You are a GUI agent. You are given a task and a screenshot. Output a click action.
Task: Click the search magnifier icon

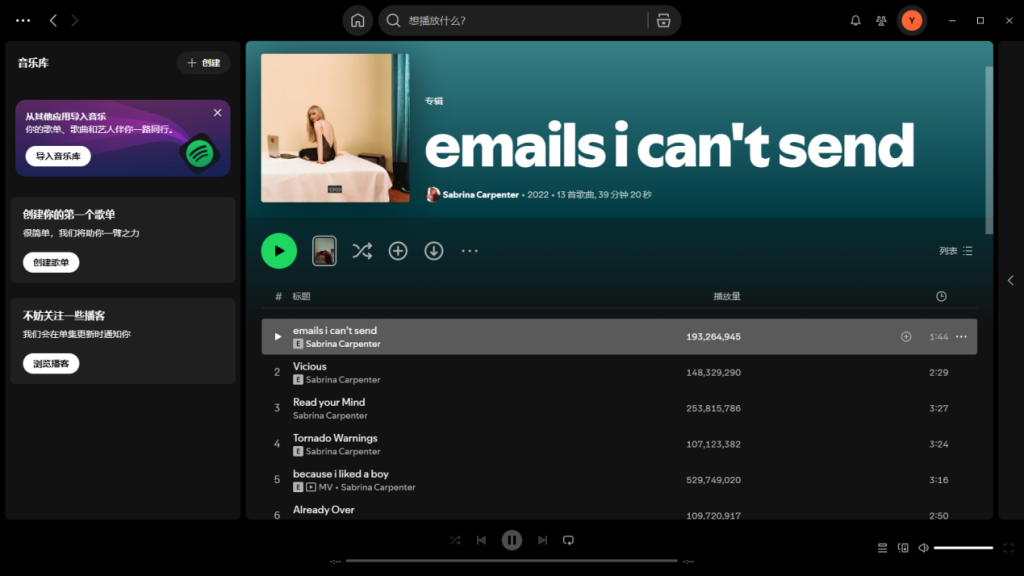pos(393,21)
